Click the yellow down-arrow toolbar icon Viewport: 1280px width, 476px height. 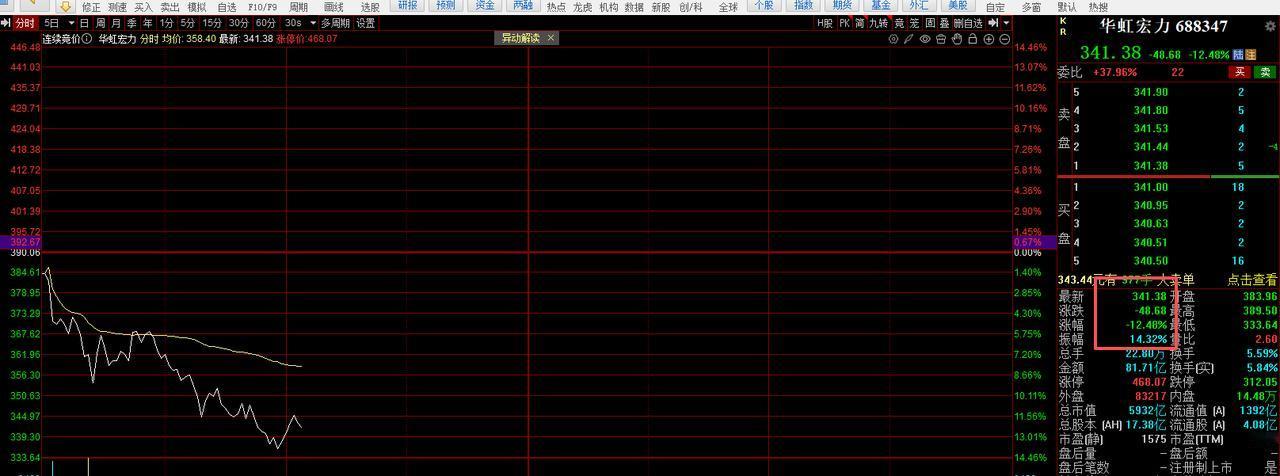point(64,6)
